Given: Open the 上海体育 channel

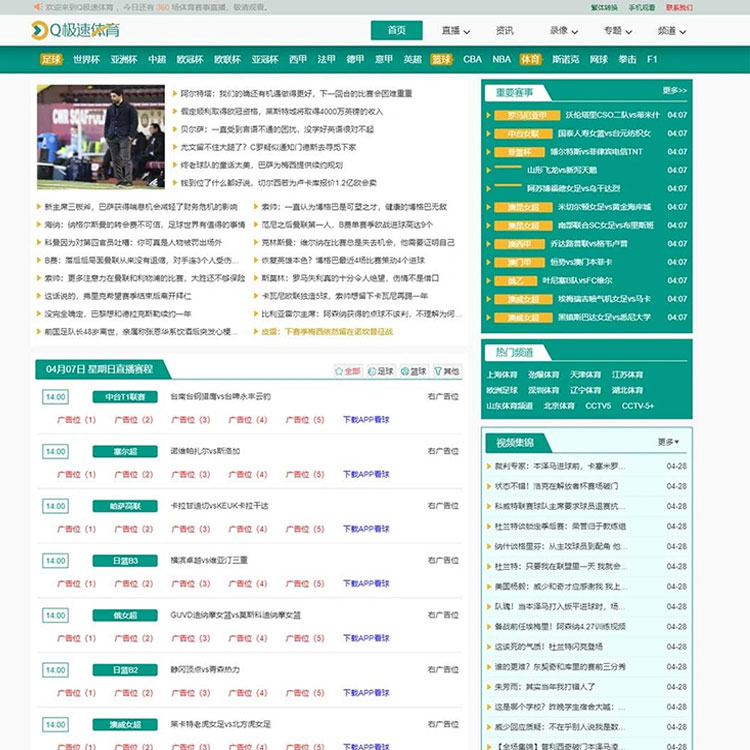Looking at the screenshot, I should (502, 375).
